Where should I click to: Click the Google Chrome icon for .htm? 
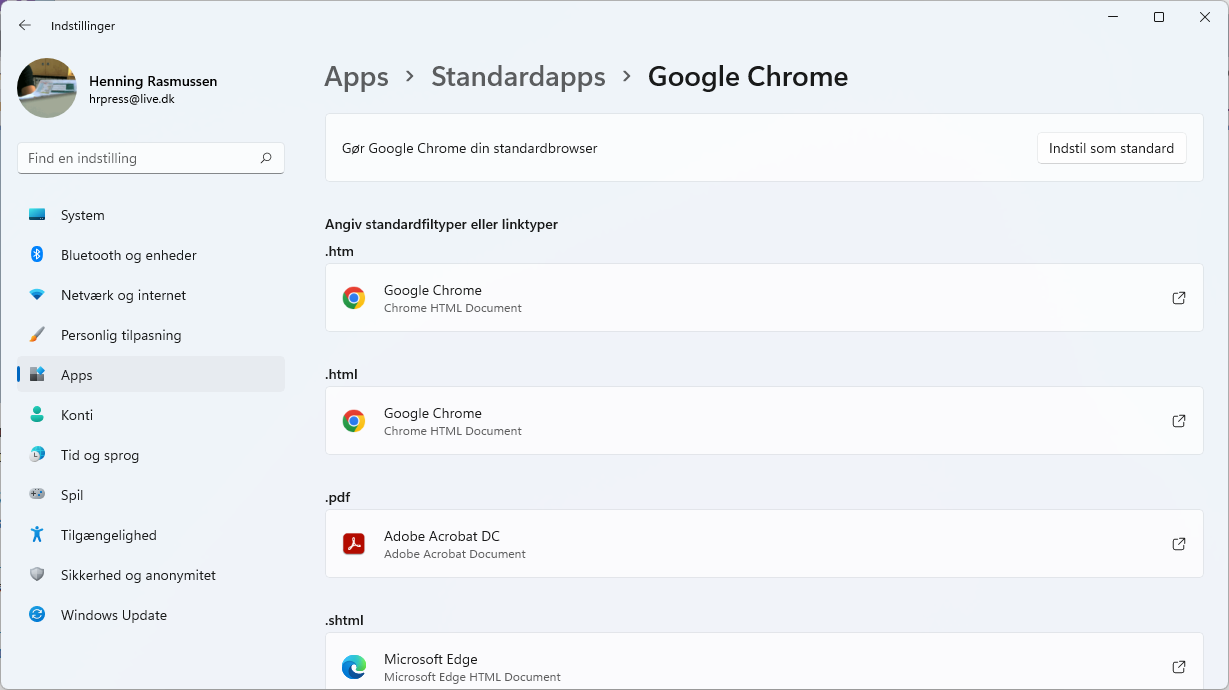click(354, 297)
